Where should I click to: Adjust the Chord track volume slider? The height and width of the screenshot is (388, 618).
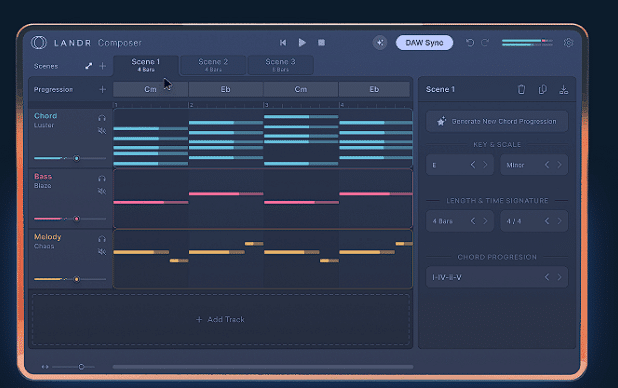(70, 158)
